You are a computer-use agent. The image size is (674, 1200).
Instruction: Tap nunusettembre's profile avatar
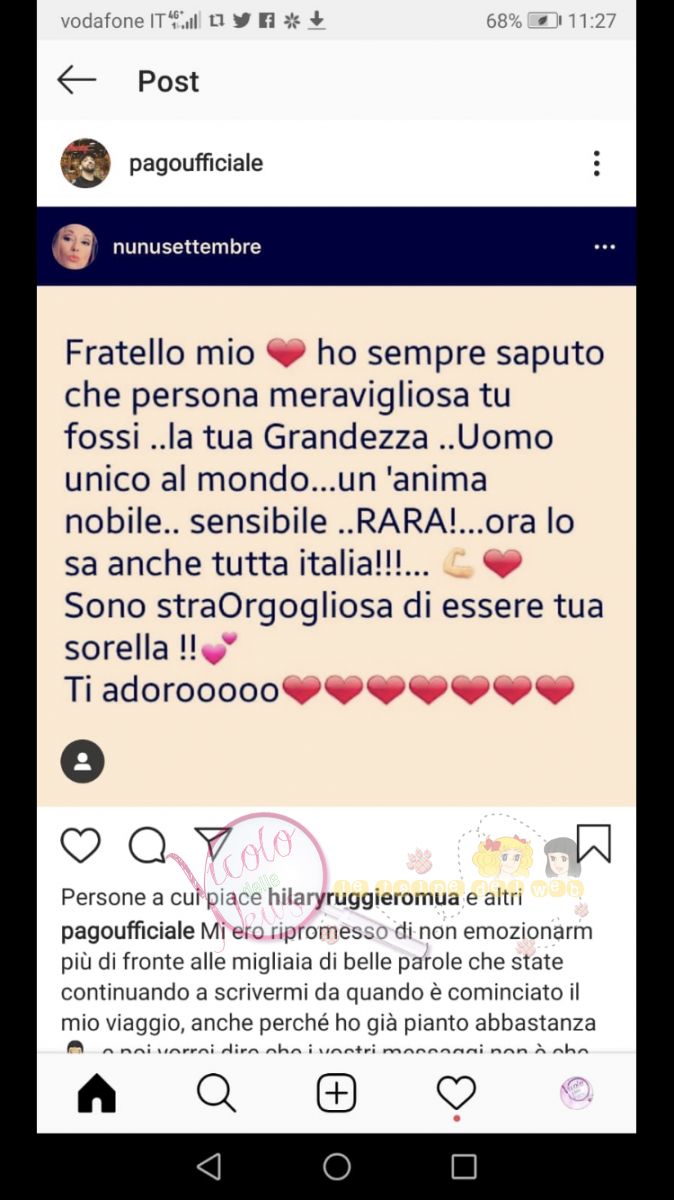74,246
